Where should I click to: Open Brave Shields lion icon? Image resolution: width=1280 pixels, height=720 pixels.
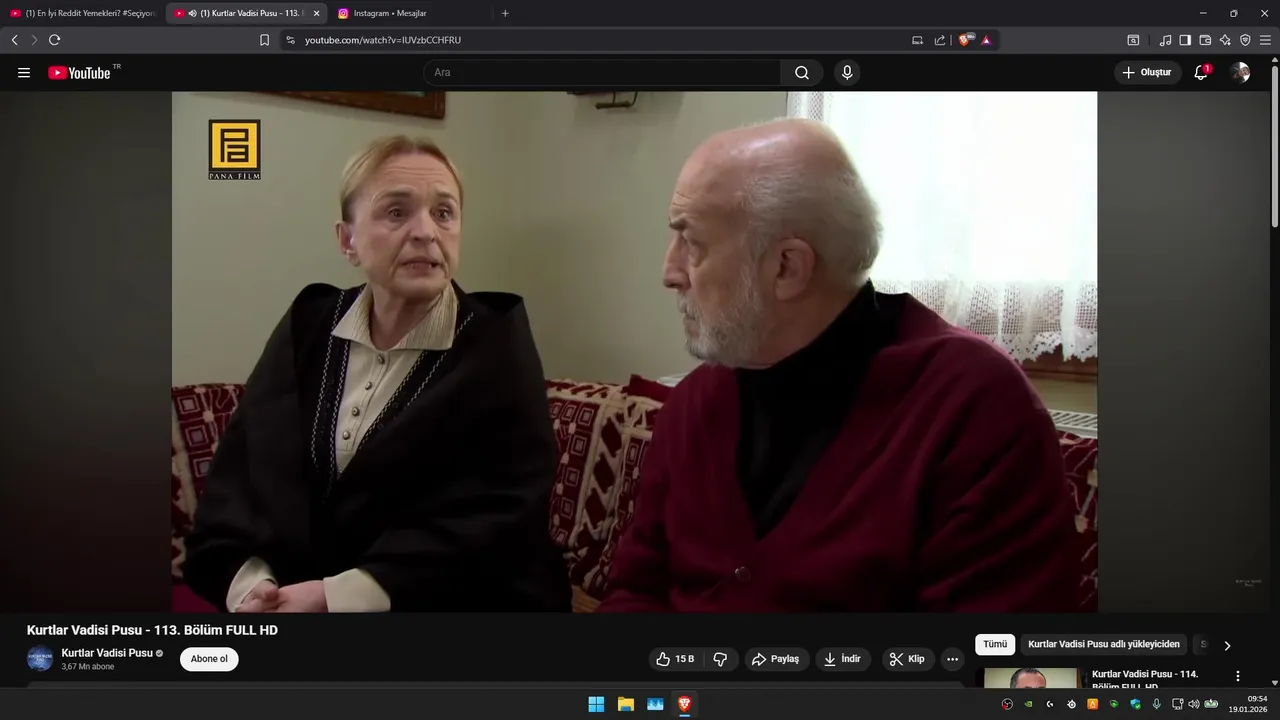click(x=965, y=40)
